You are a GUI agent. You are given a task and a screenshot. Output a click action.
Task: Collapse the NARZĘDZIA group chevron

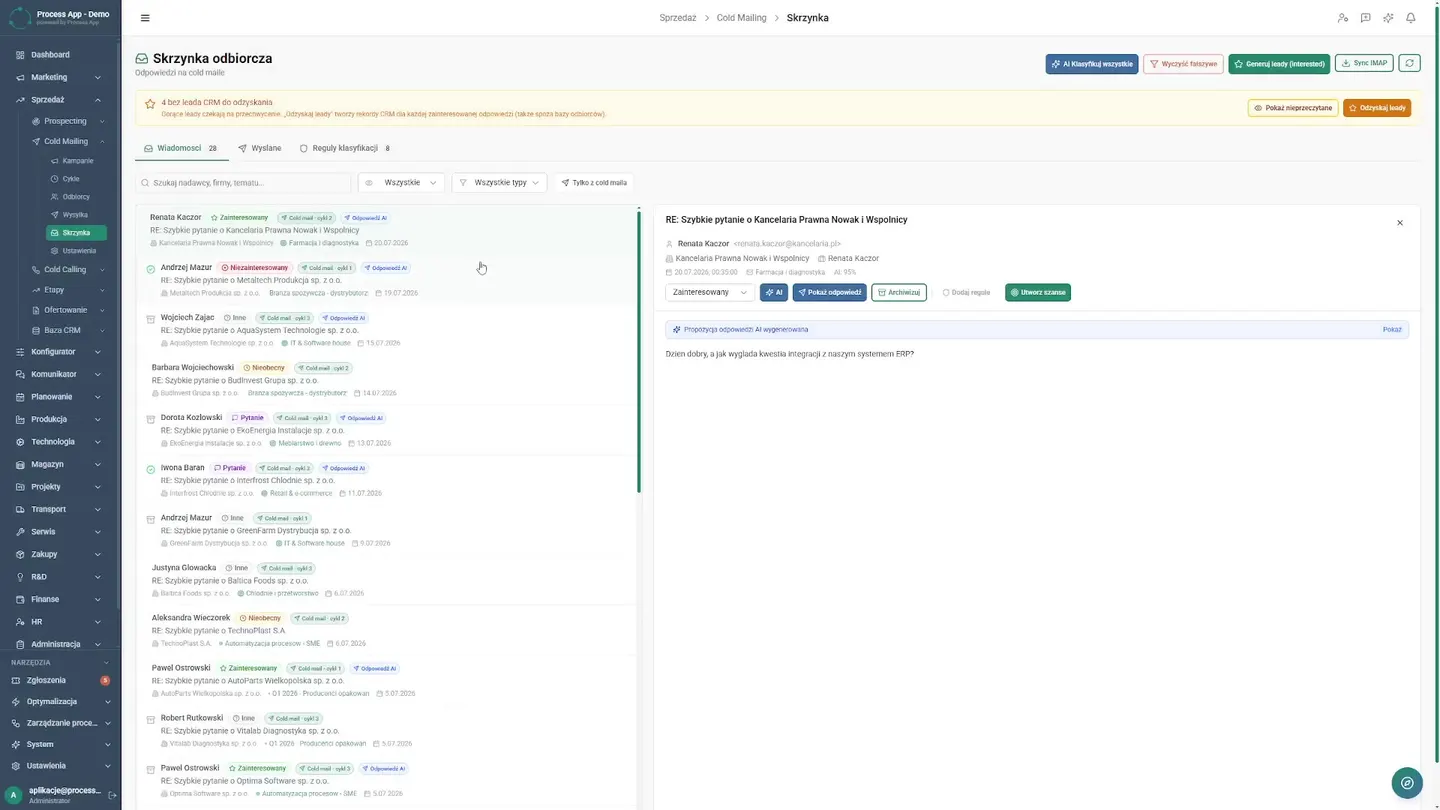pyautogui.click(x=107, y=662)
